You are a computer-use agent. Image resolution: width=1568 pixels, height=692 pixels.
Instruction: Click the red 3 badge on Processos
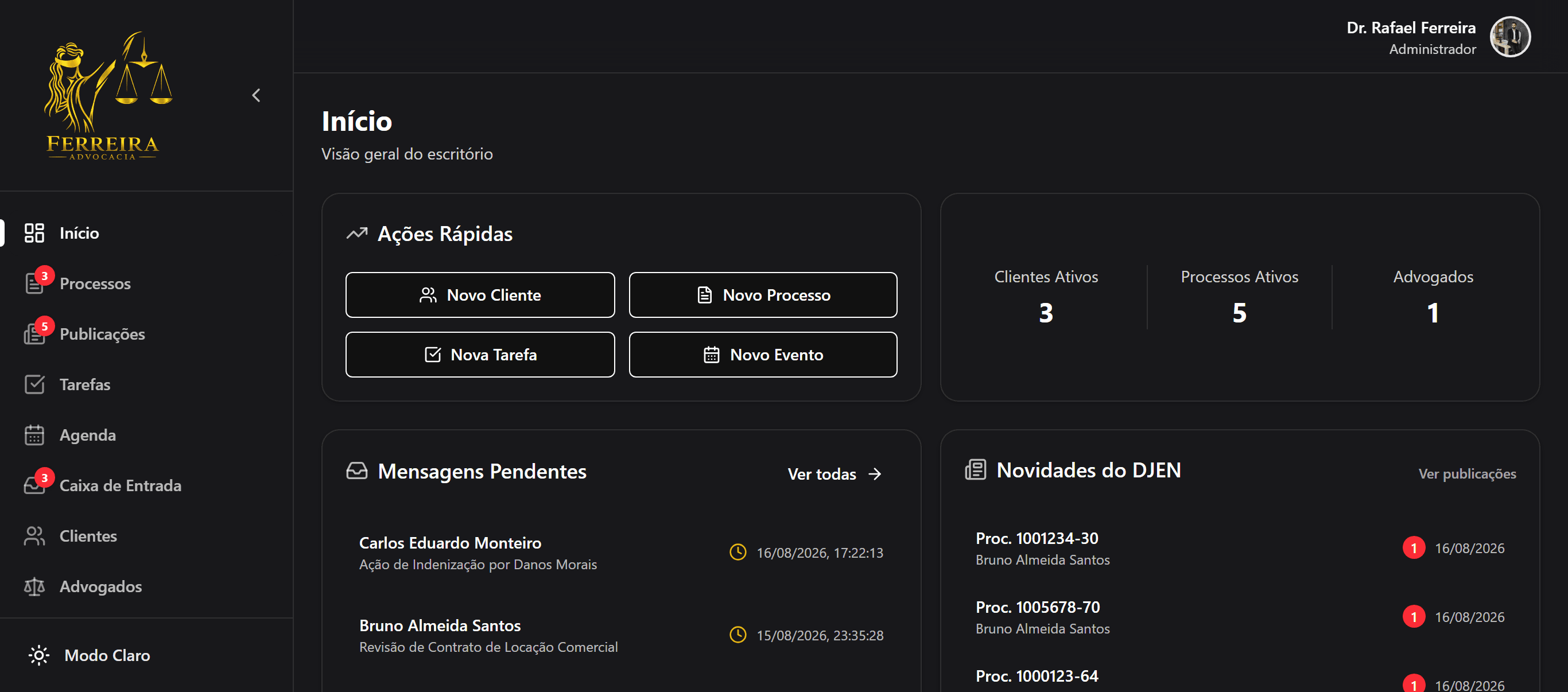[44, 277]
